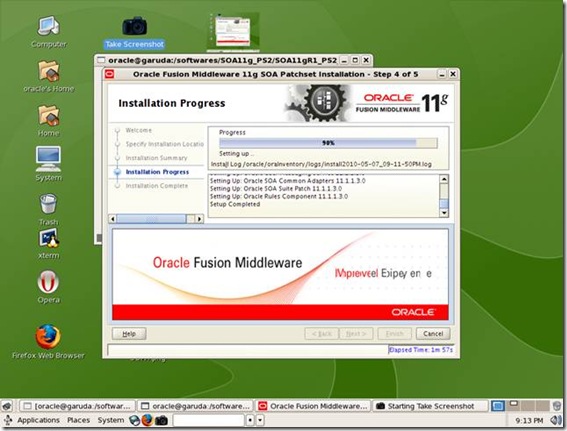Select the Installation Summary step
The image size is (567, 431).
(x=156, y=158)
